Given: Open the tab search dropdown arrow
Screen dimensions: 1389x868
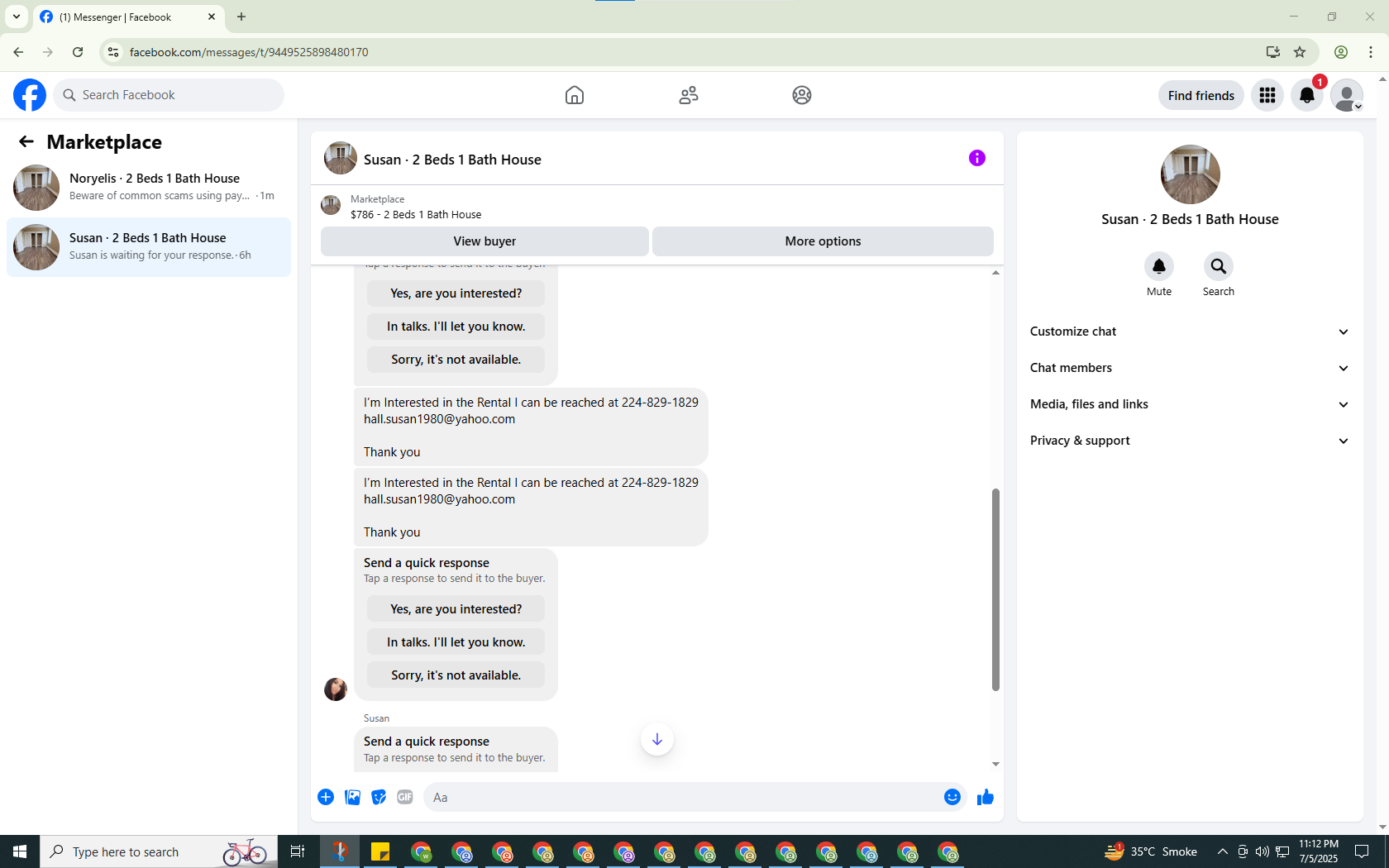Looking at the screenshot, I should (17, 17).
